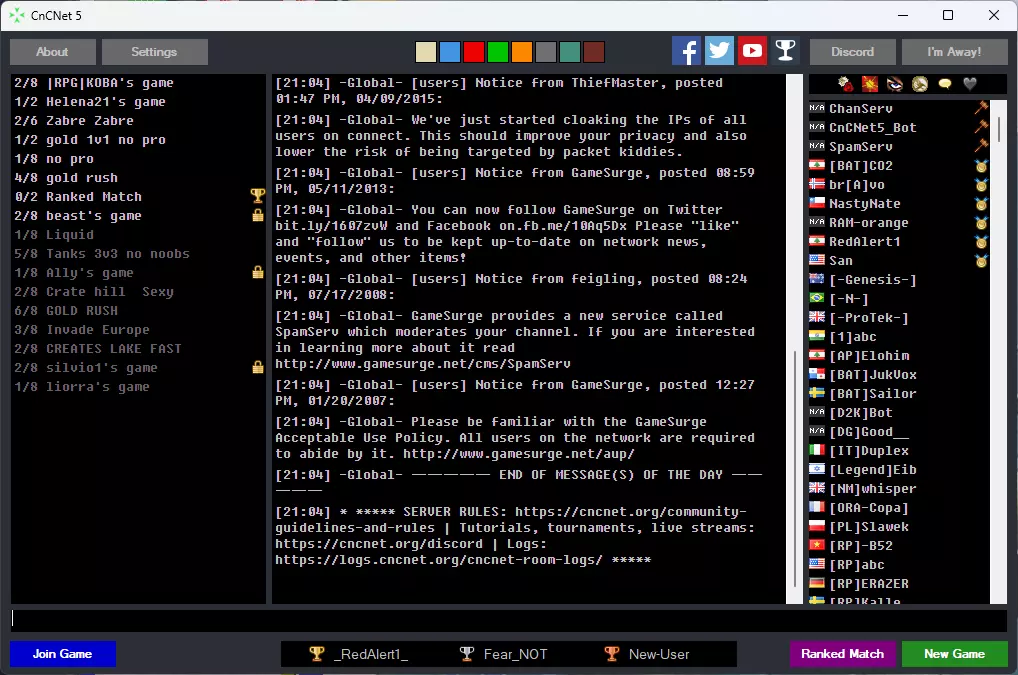The height and width of the screenshot is (675, 1018).
Task: Pick the orange chat color swatch
Action: (522, 52)
